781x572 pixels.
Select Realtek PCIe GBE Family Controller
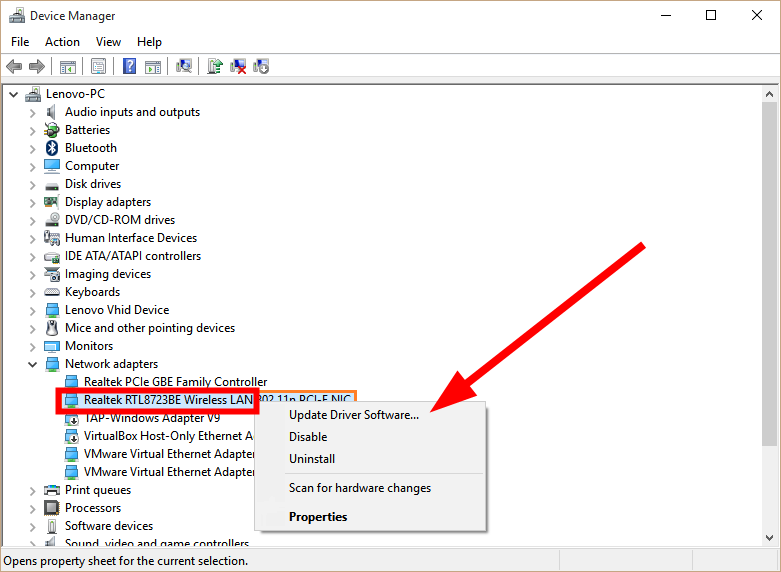[x=175, y=382]
